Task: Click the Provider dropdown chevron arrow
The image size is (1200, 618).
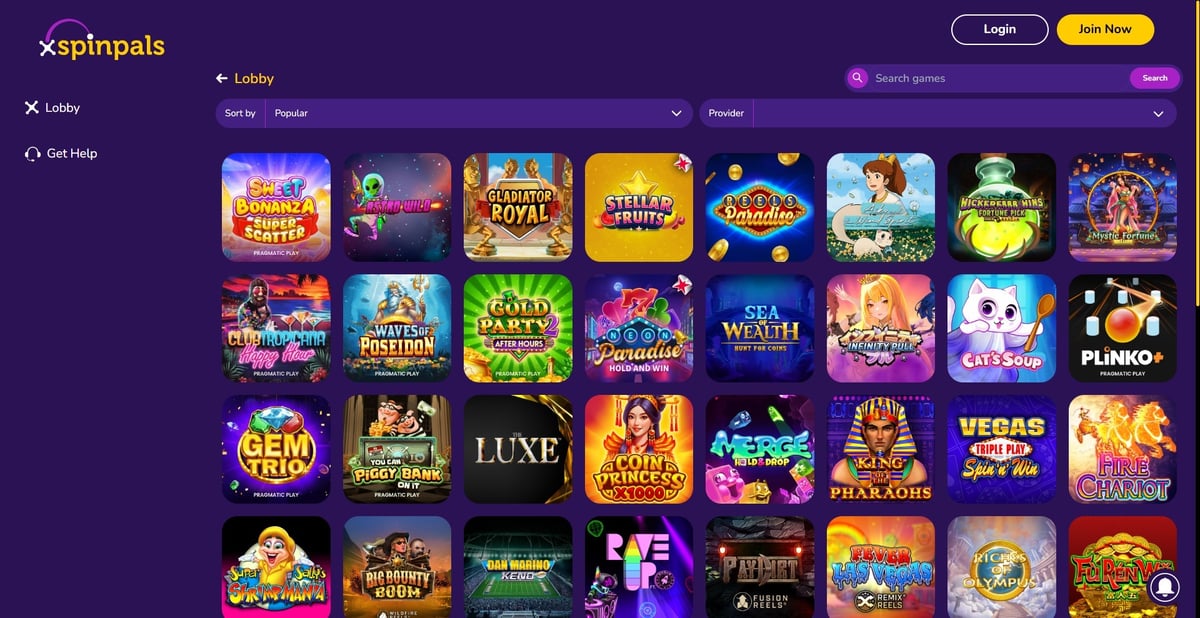Action: (1158, 114)
